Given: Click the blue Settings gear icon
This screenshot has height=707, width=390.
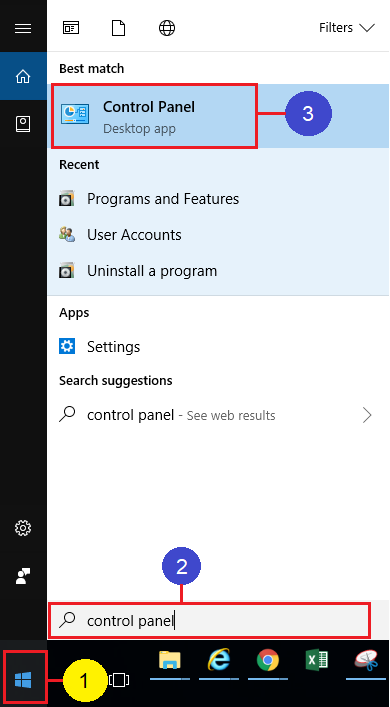Looking at the screenshot, I should point(67,346).
